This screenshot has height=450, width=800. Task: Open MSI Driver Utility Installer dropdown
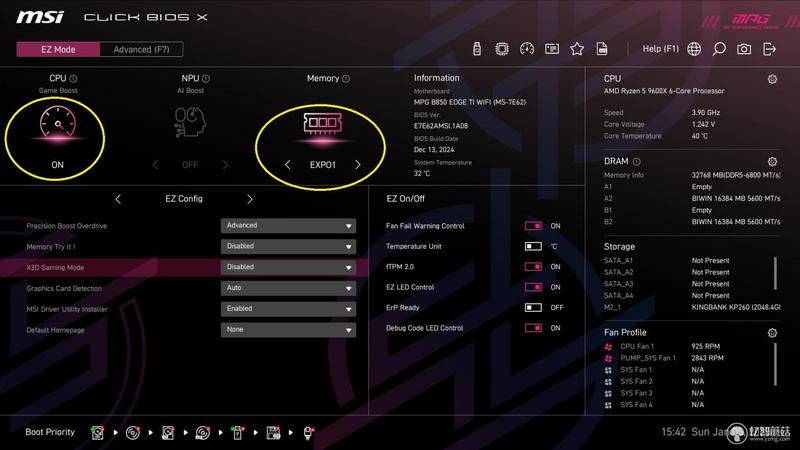tap(288, 309)
